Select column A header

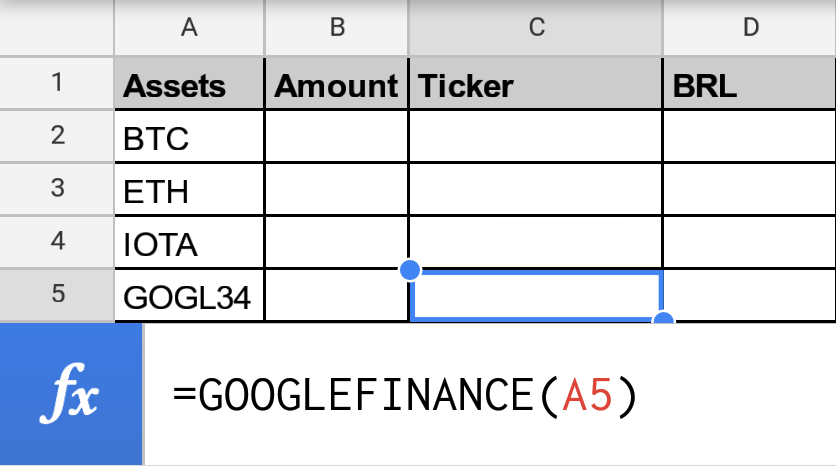(189, 28)
